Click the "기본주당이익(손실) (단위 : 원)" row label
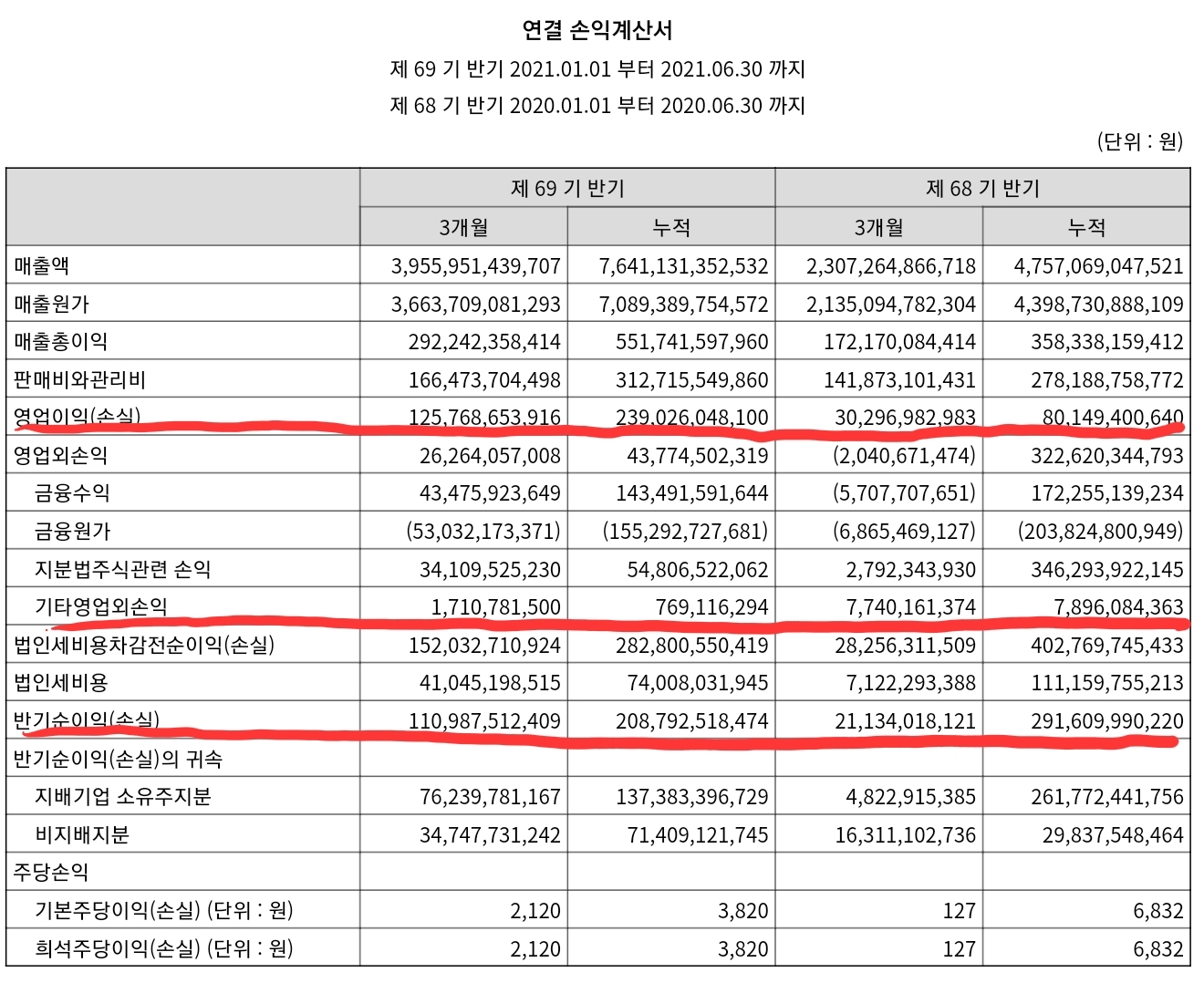1204x983 pixels. (164, 910)
